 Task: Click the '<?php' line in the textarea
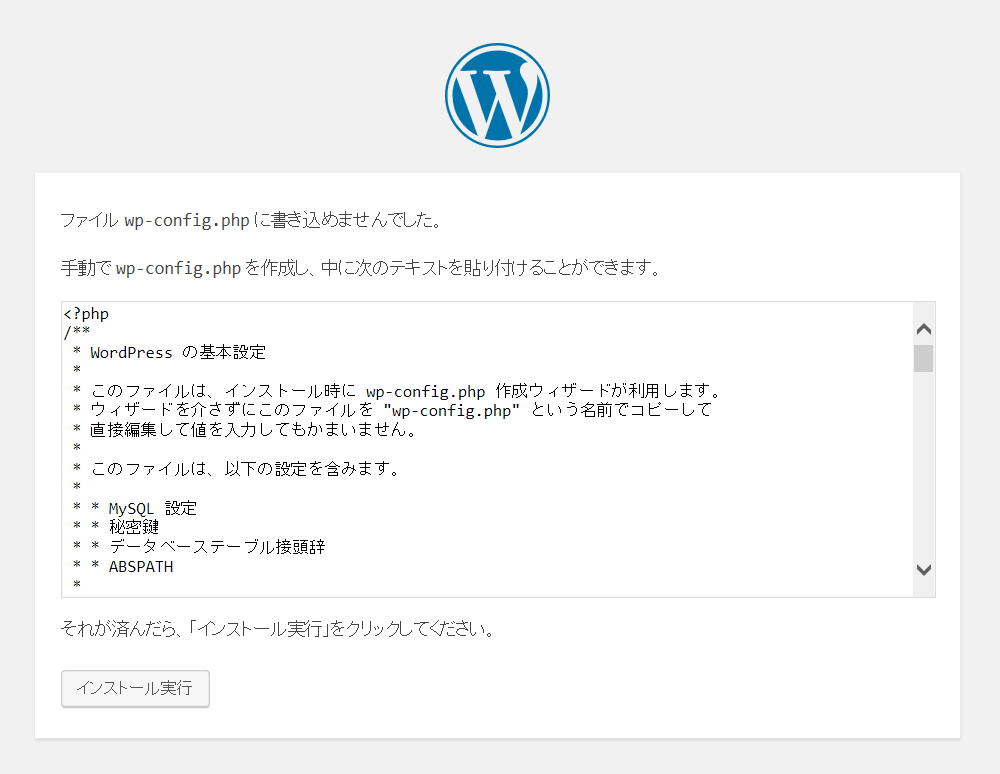pyautogui.click(x=86, y=314)
